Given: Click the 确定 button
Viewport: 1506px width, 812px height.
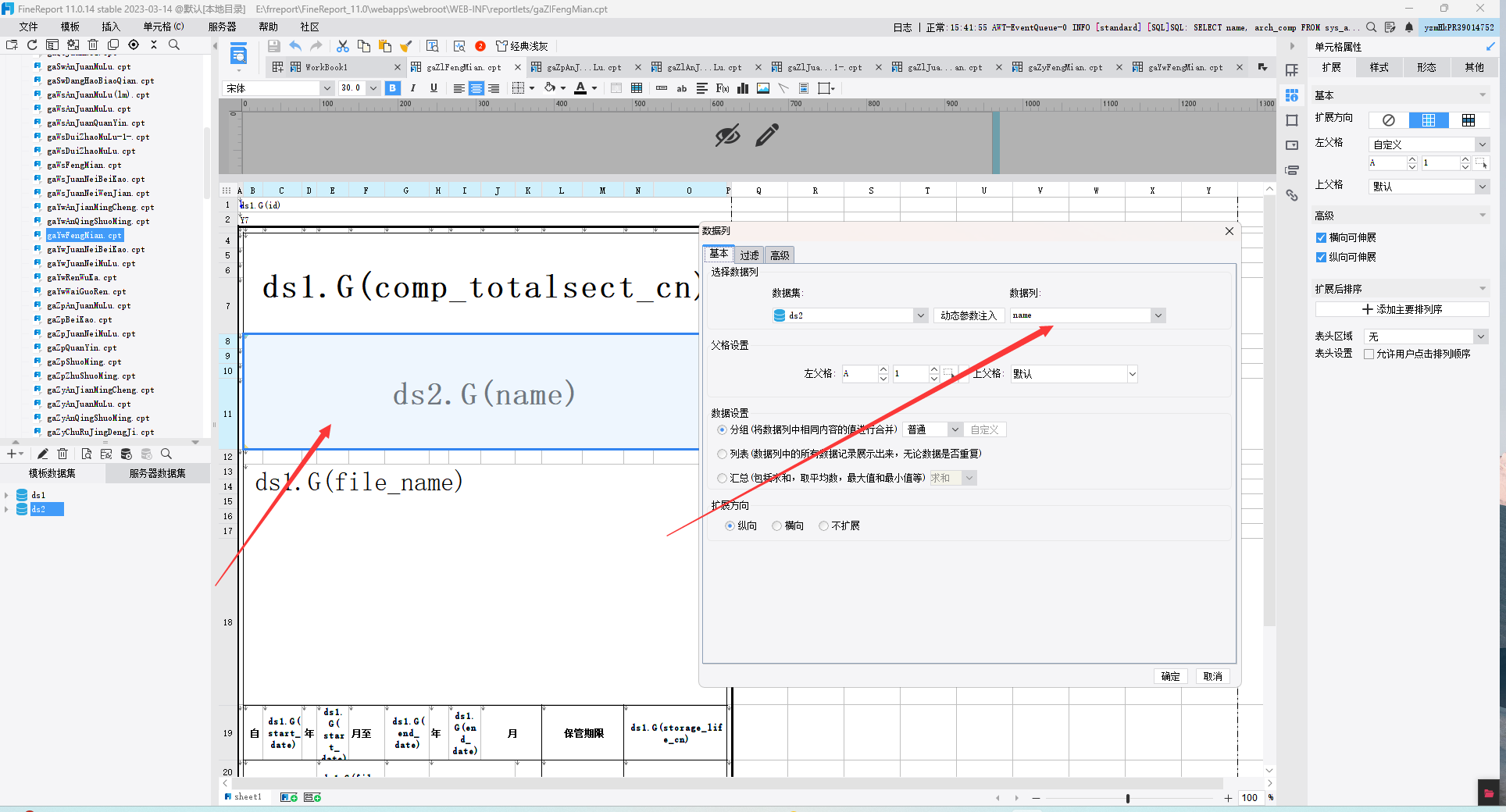Looking at the screenshot, I should [x=1170, y=676].
